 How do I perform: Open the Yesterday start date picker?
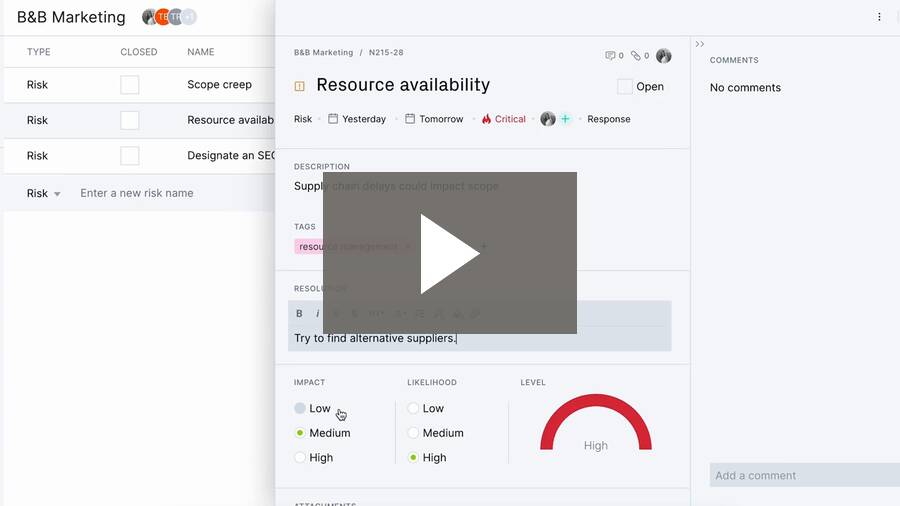pos(357,119)
